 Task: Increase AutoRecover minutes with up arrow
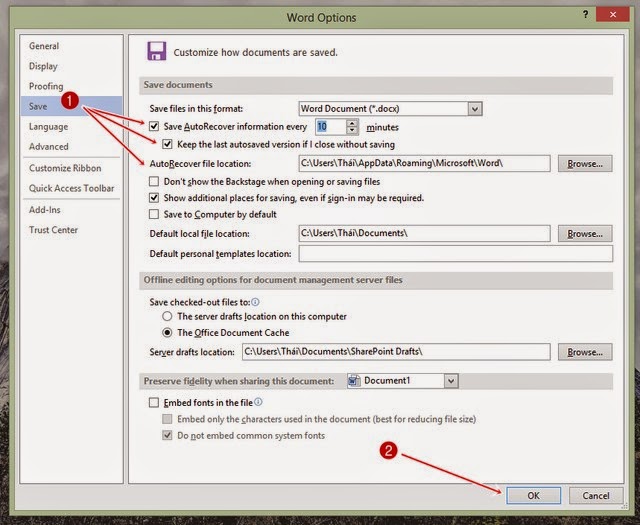[x=352, y=123]
